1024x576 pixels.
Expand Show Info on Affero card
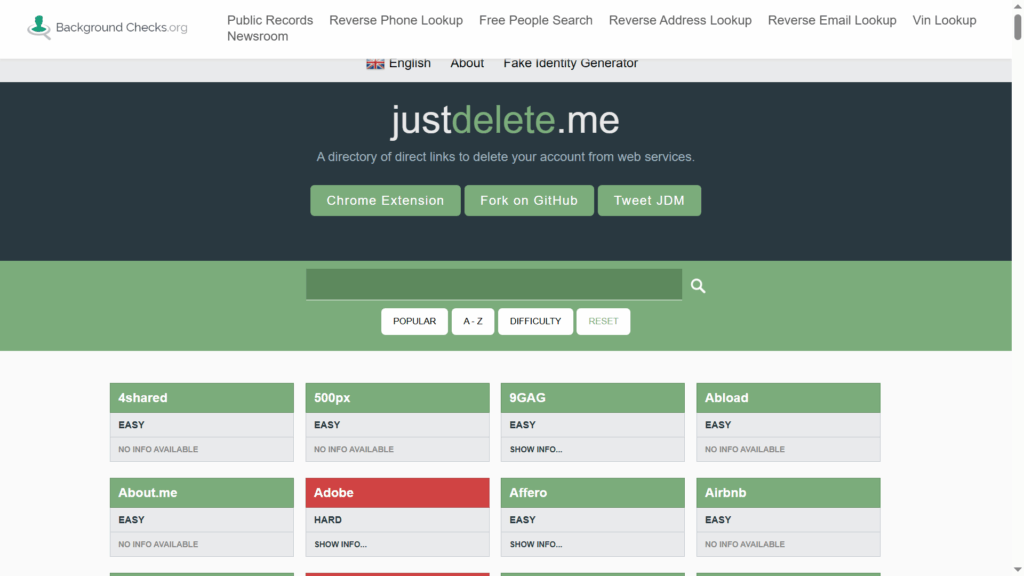tap(536, 544)
